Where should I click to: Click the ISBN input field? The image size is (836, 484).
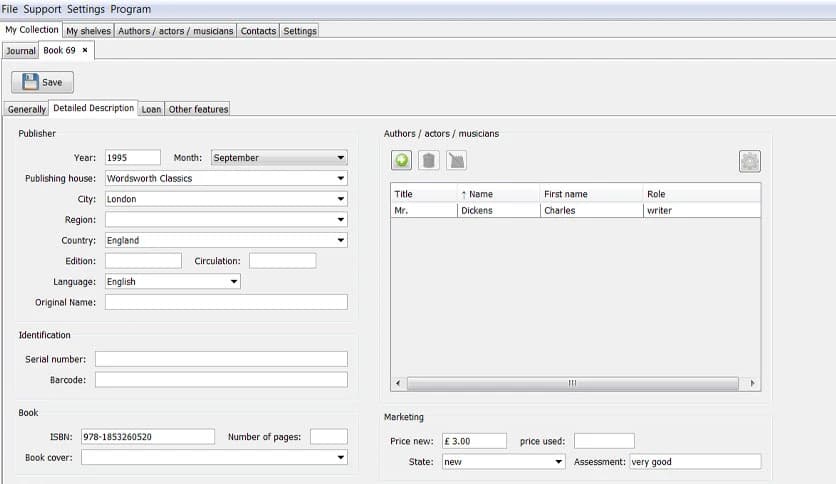click(148, 437)
